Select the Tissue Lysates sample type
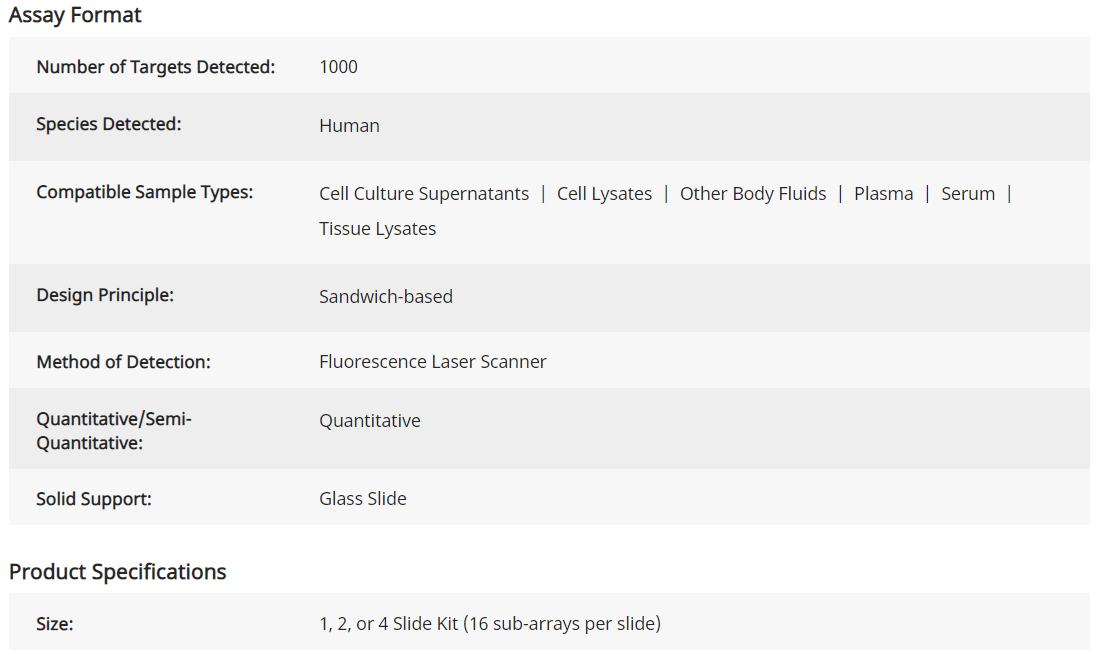 pyautogui.click(x=377, y=229)
